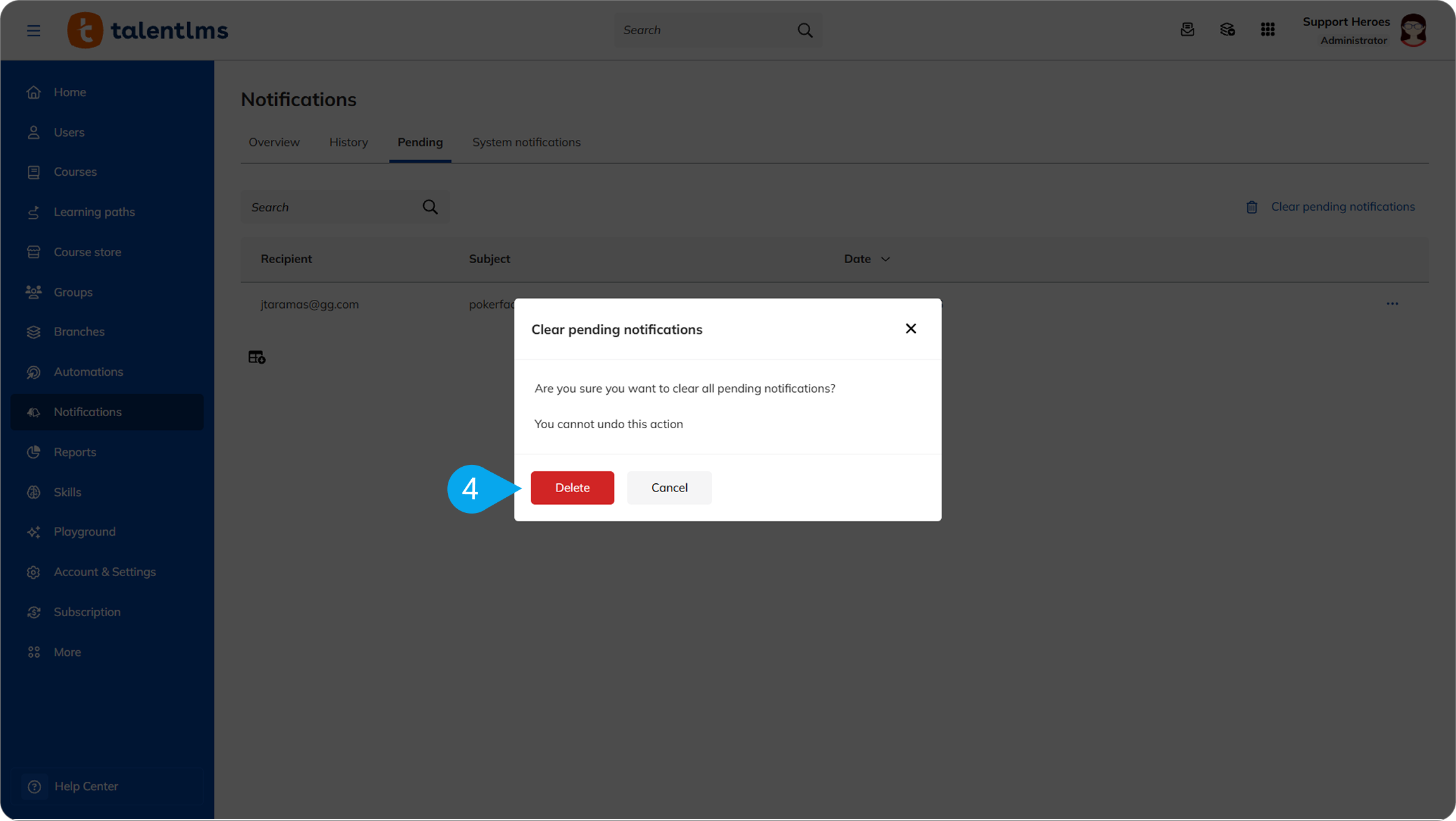Click the Home sidebar icon
1456x821 pixels.
click(x=34, y=92)
